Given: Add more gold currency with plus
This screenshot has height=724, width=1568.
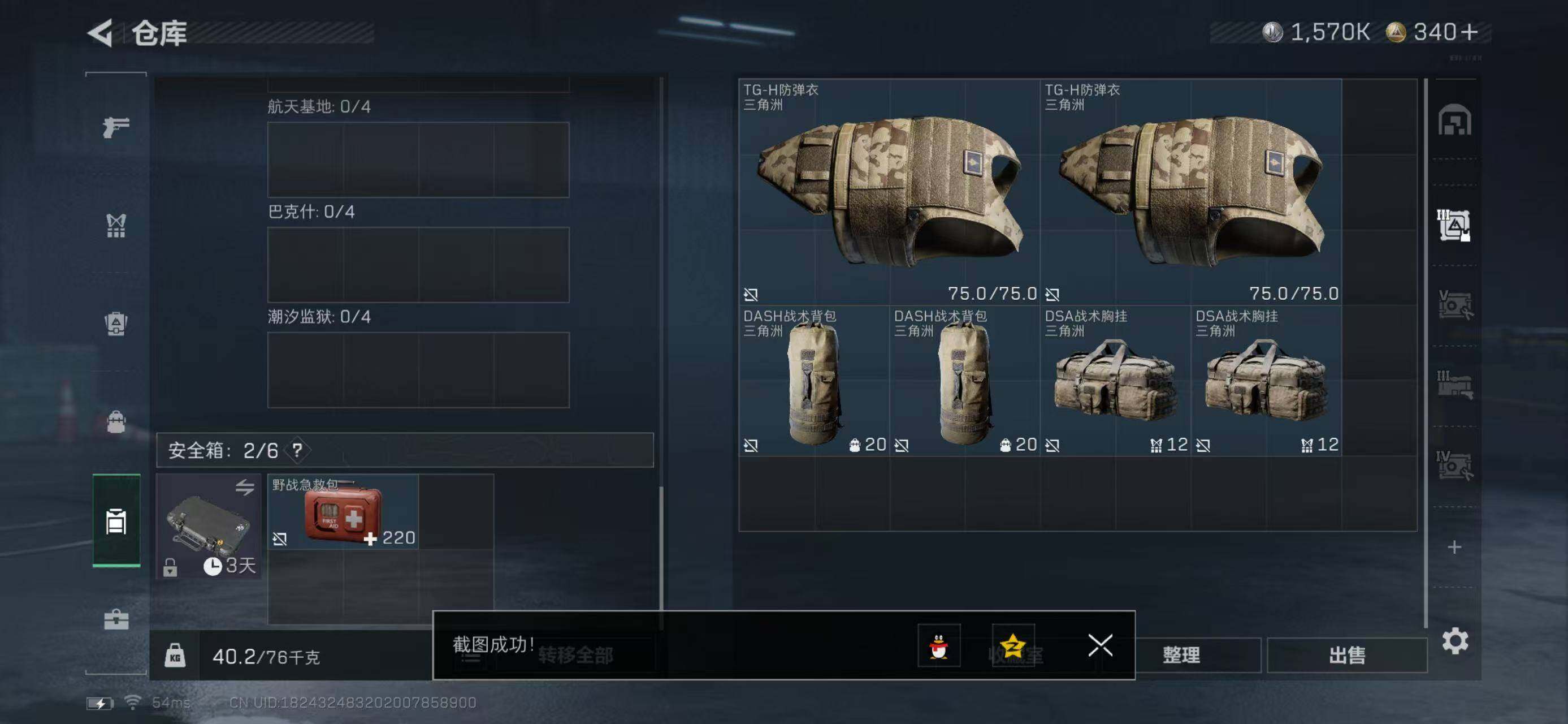Looking at the screenshot, I should point(1469,32).
